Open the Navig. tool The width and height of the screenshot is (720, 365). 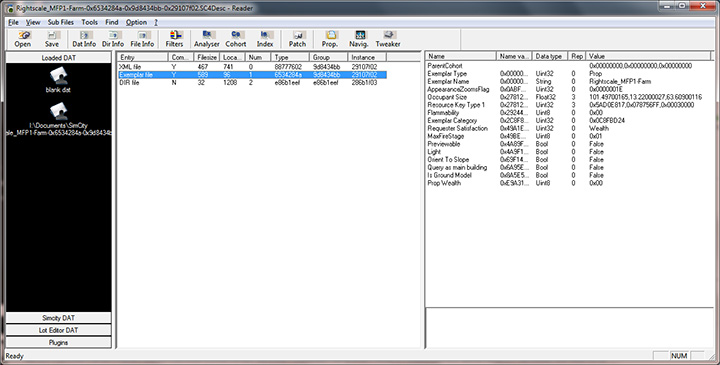coord(359,39)
